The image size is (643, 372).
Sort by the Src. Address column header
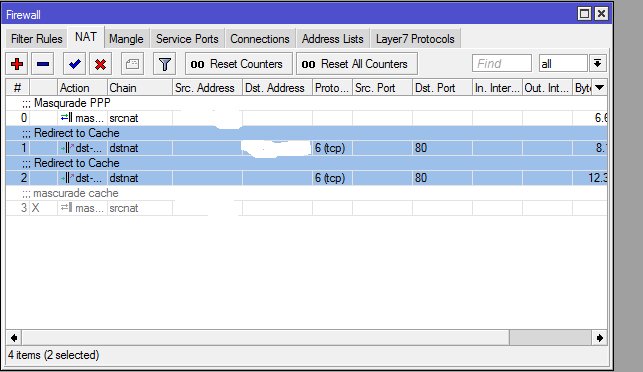[207, 88]
